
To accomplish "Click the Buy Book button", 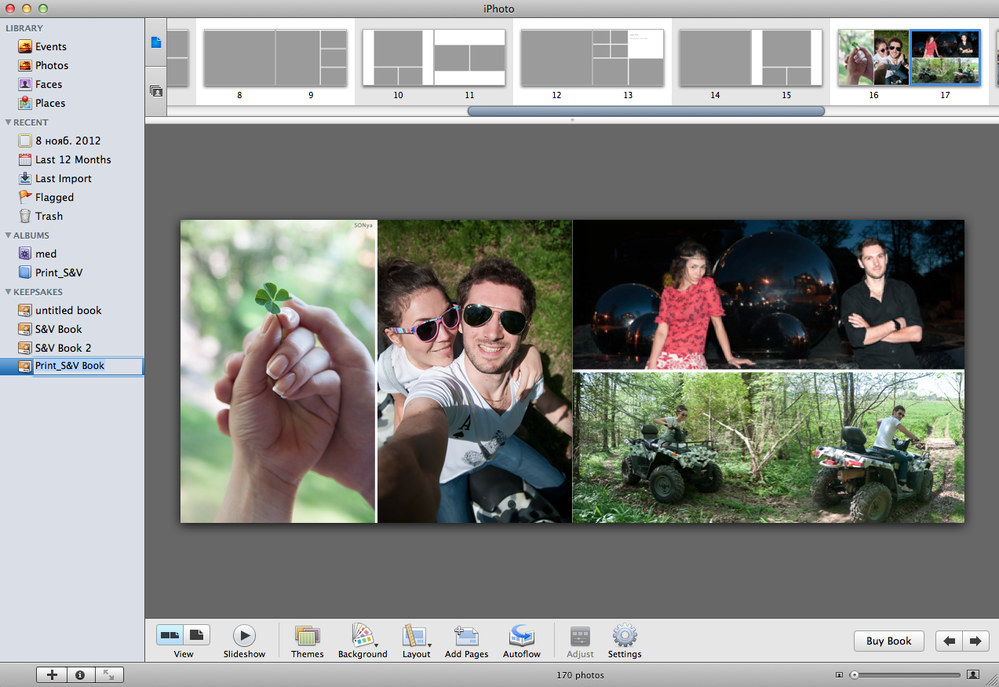I will click(888, 641).
